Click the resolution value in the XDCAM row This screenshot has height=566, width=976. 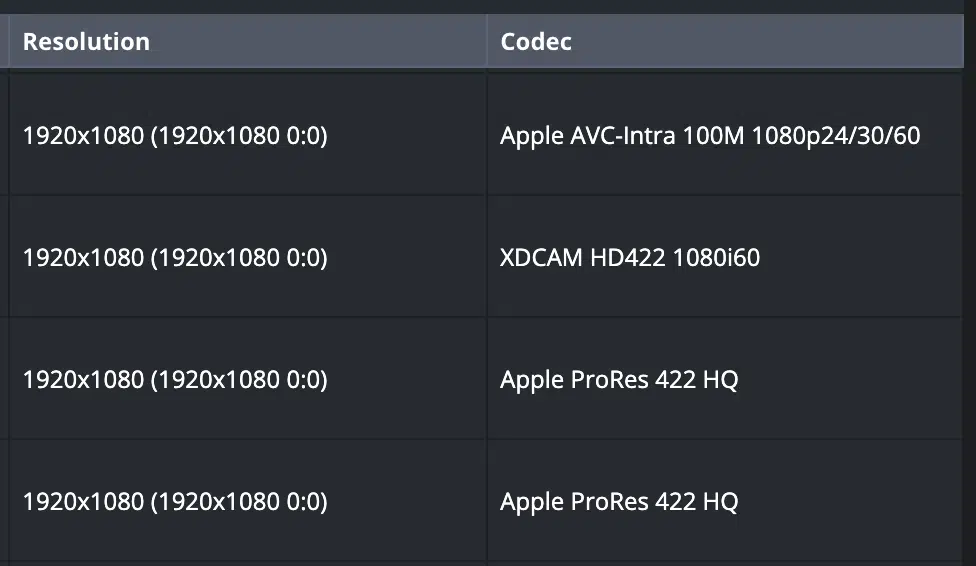175,258
